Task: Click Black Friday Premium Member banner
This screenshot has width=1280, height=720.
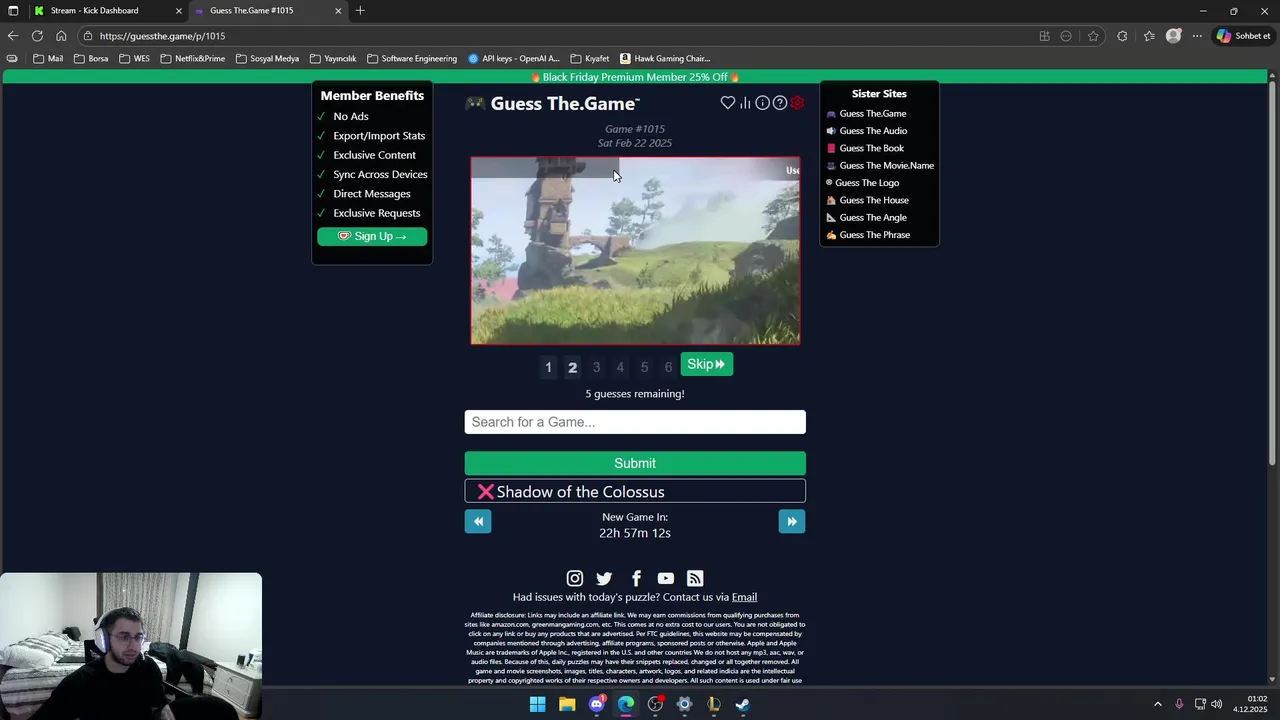Action: pos(635,77)
